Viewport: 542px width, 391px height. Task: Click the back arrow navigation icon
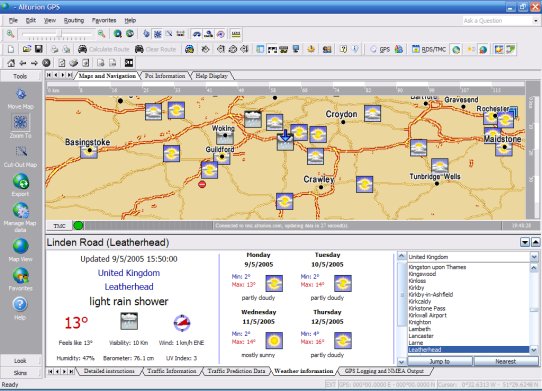click(23, 63)
